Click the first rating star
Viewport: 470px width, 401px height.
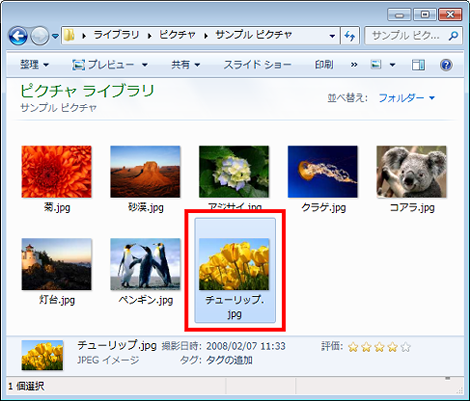[353, 347]
